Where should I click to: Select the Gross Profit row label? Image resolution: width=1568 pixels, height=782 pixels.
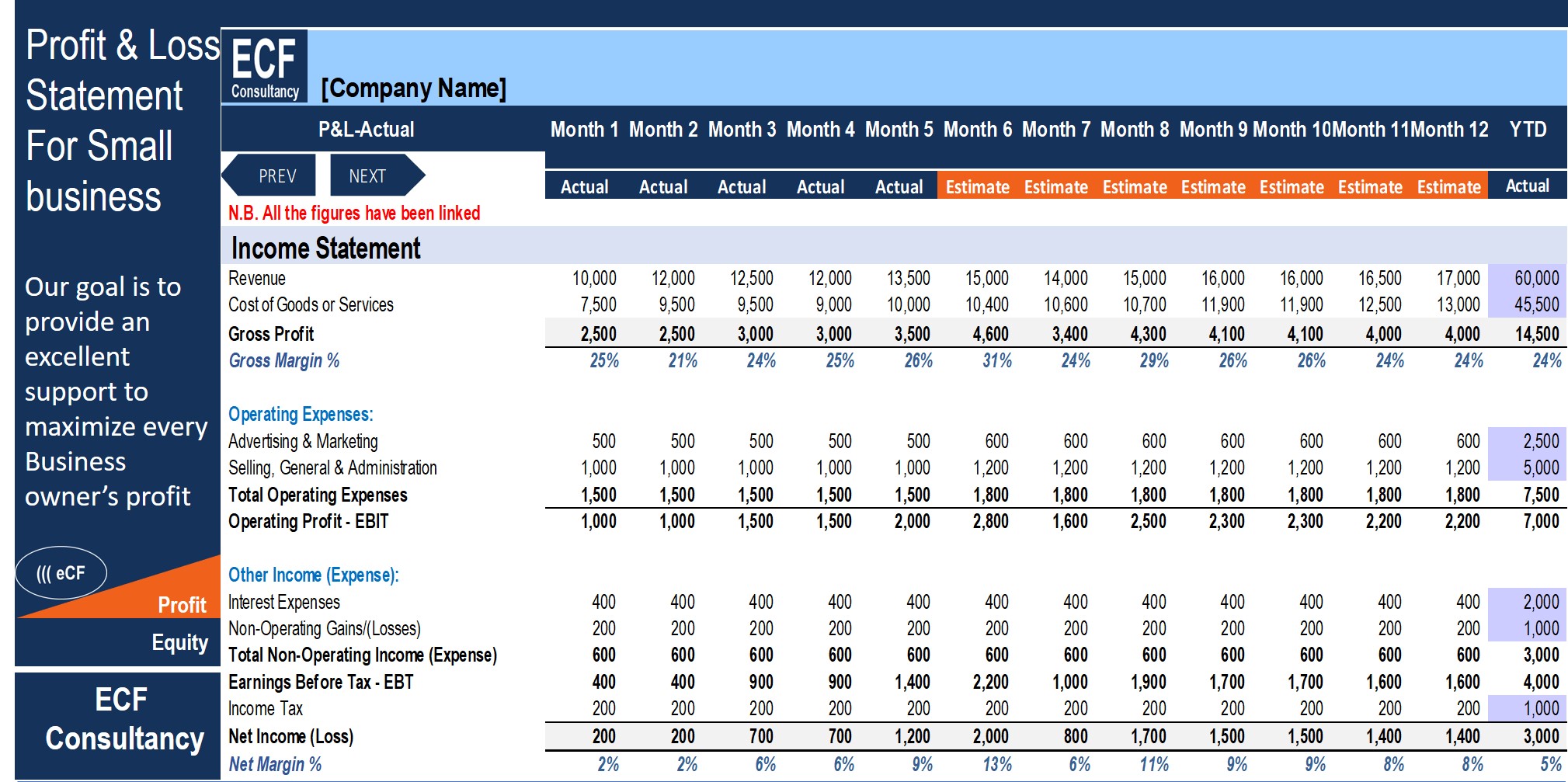point(271,335)
